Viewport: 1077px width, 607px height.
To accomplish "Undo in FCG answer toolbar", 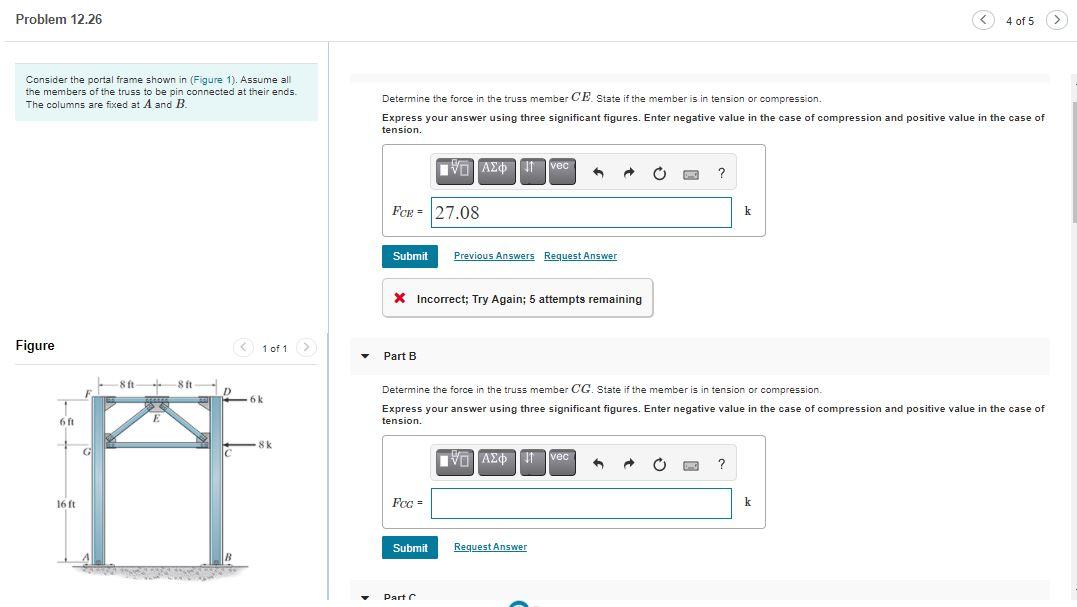I will pos(598,464).
